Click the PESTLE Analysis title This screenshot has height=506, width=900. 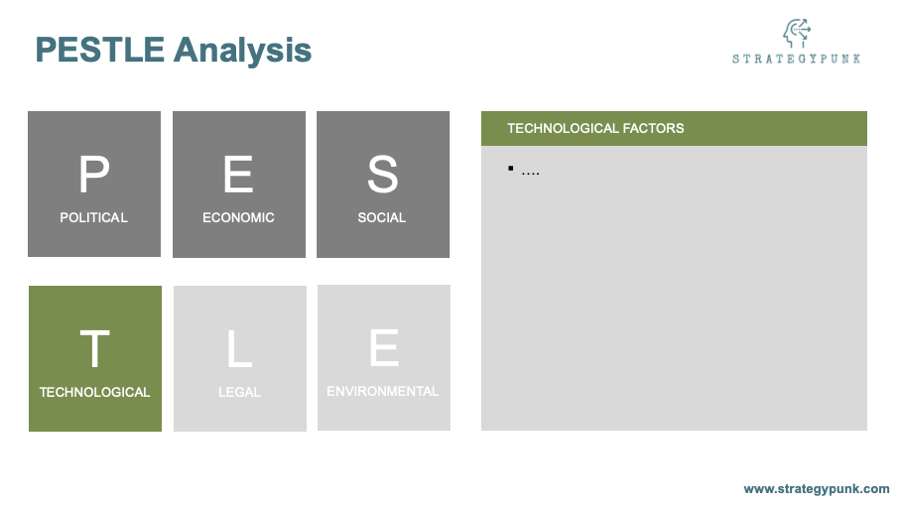173,50
